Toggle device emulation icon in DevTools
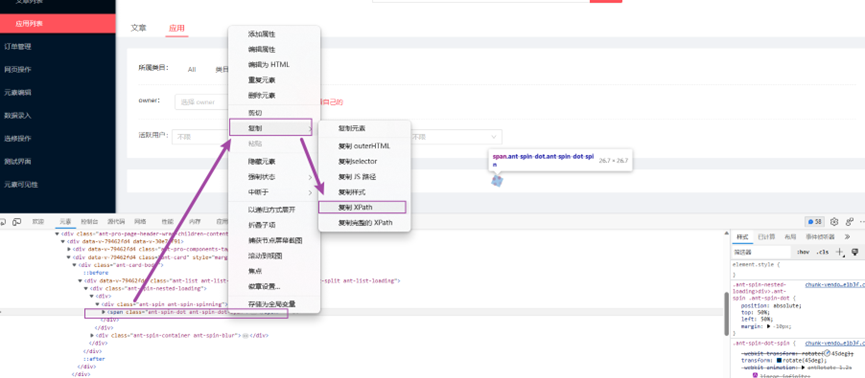 click(x=17, y=222)
